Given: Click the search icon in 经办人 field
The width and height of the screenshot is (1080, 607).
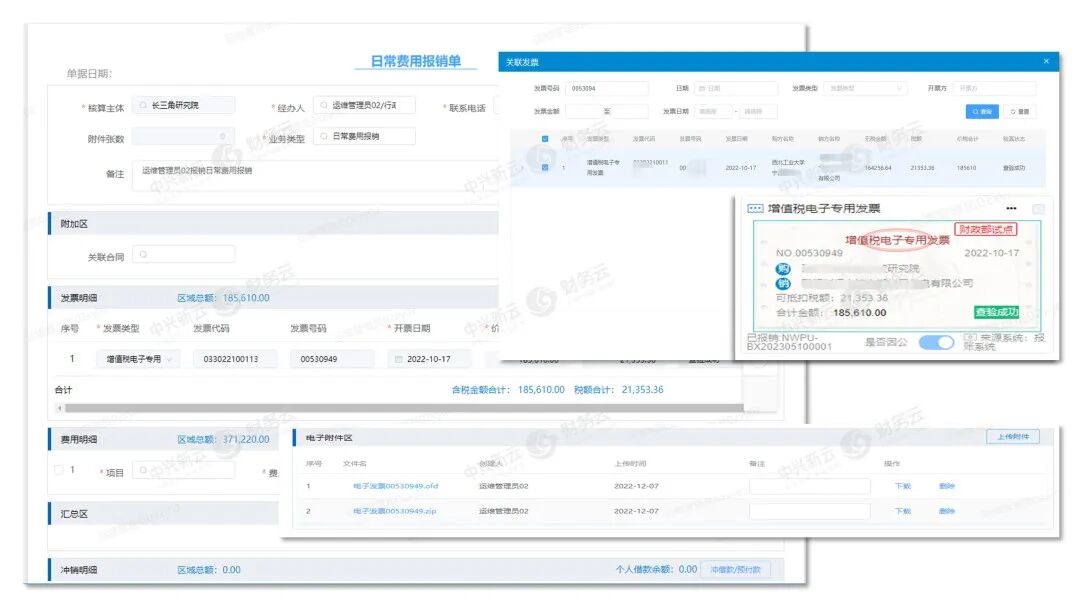Looking at the screenshot, I should 324,105.
